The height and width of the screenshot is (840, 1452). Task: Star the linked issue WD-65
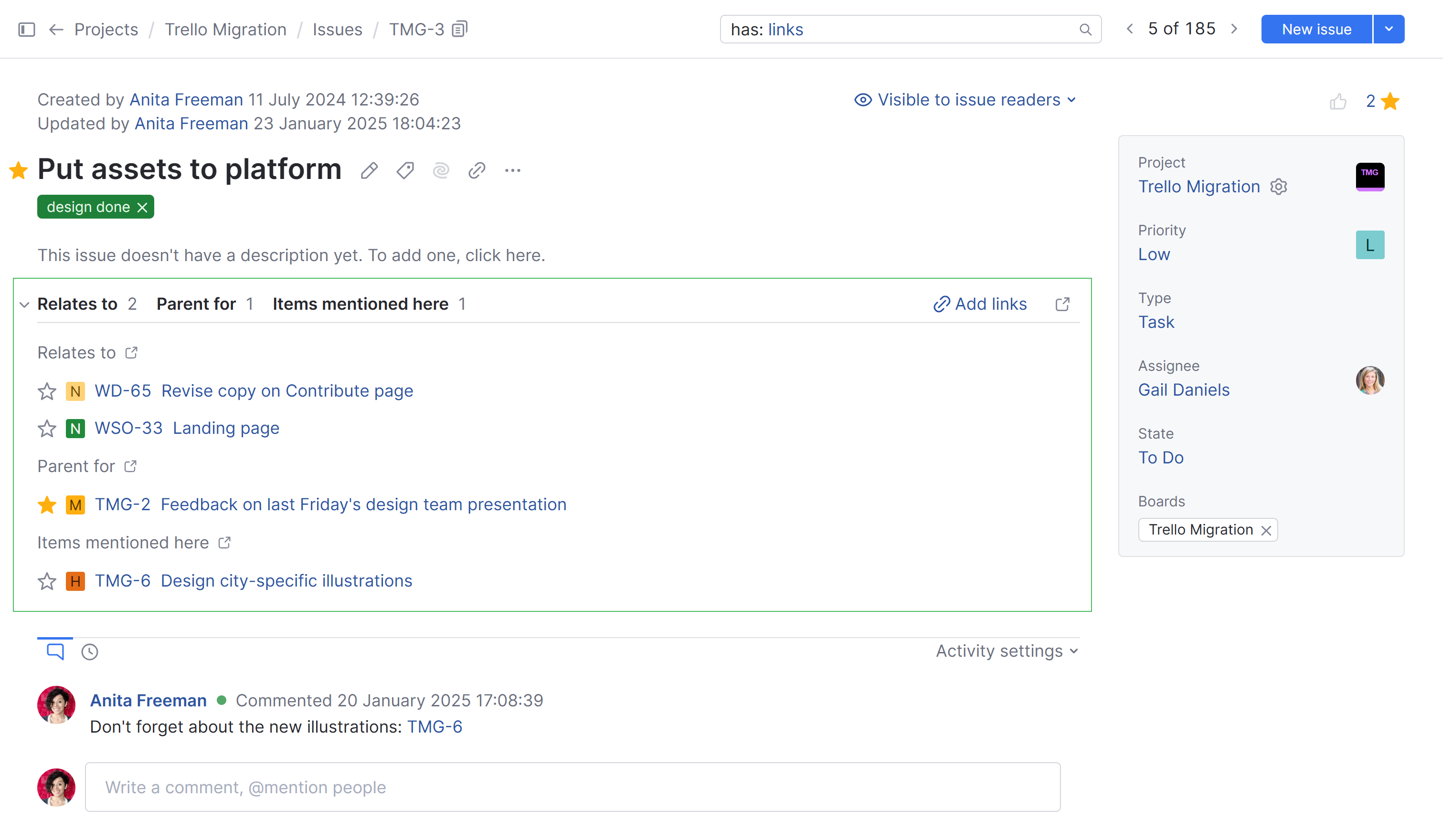click(47, 391)
